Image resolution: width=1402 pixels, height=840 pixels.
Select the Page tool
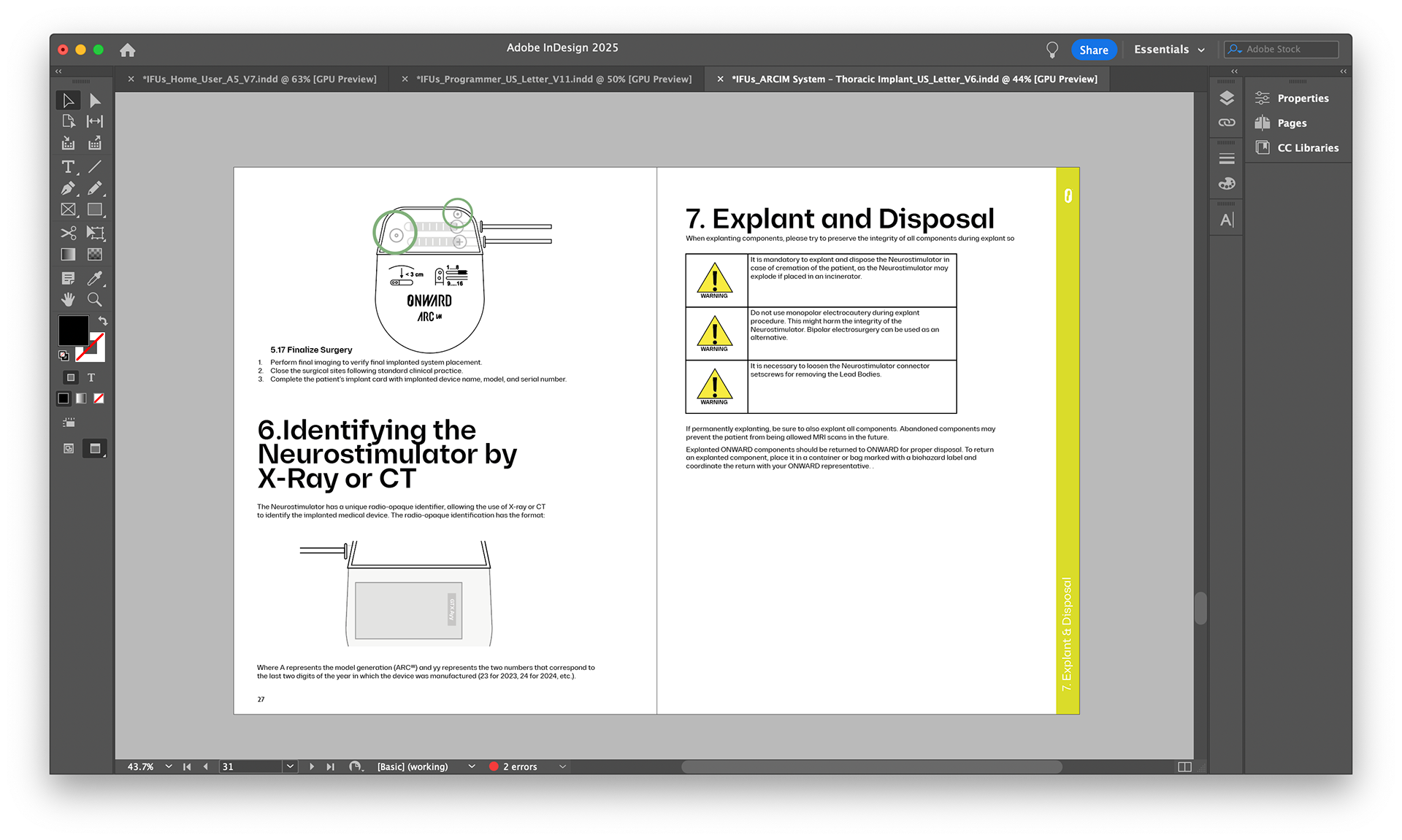click(x=68, y=121)
